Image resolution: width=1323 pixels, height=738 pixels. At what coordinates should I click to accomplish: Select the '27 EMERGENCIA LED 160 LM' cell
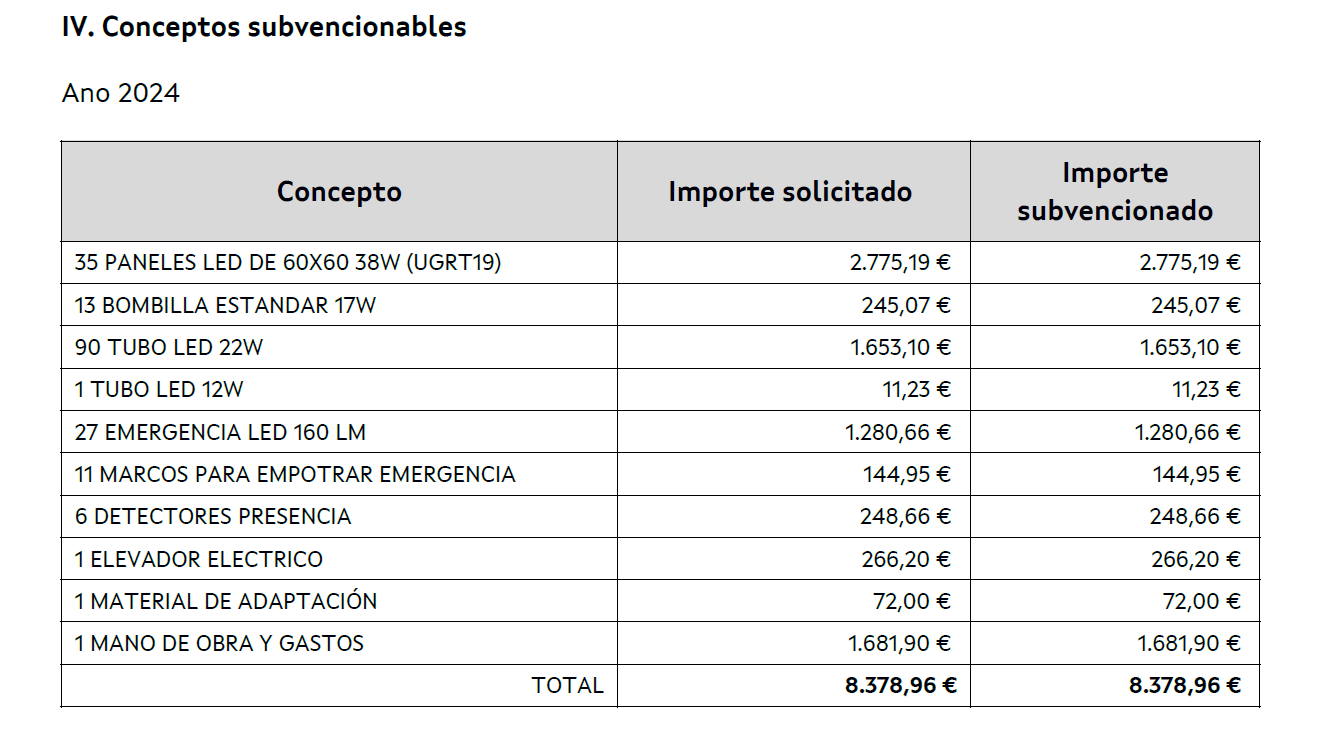pyautogui.click(x=220, y=432)
